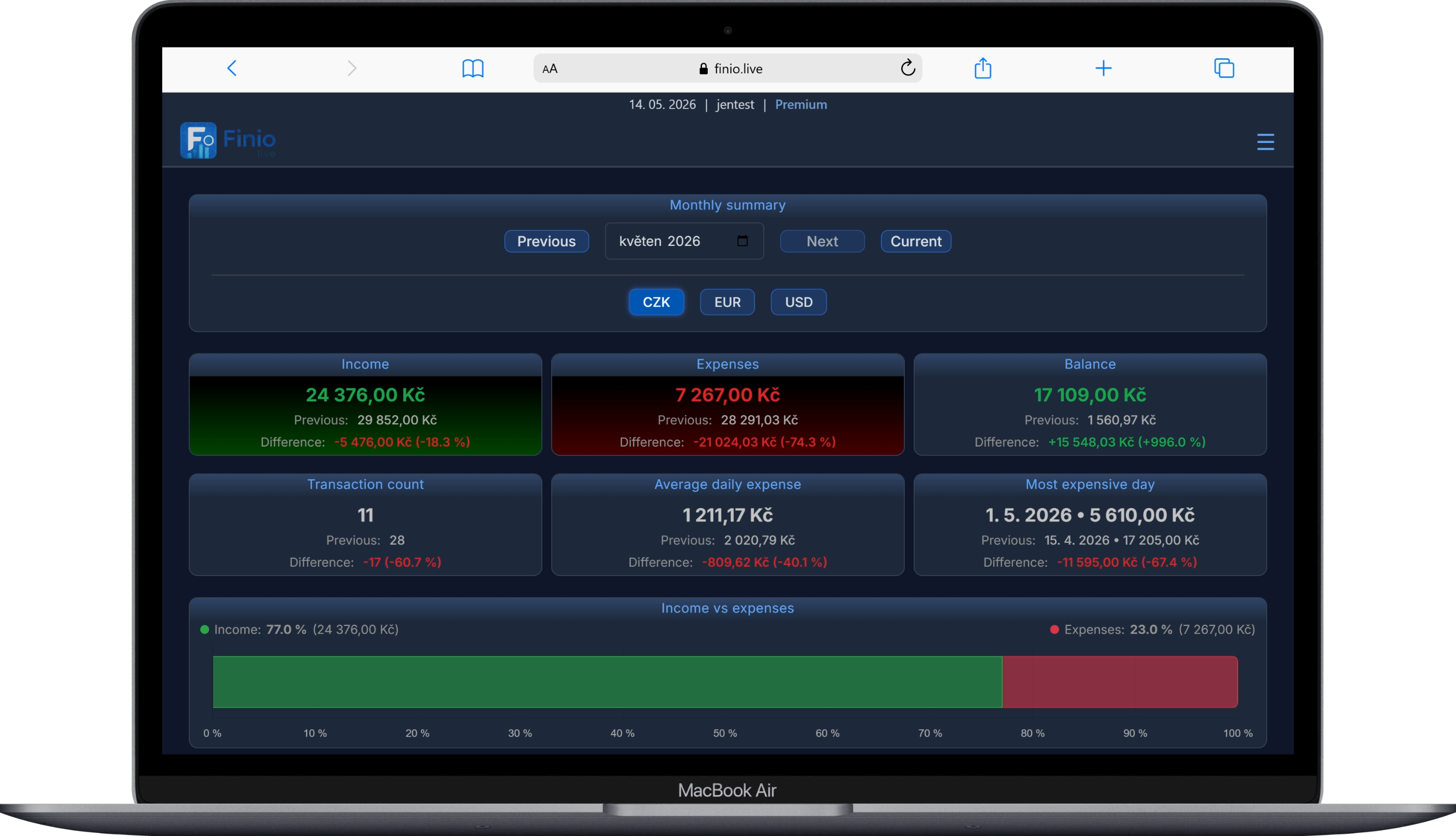Reload the page with the refresh icon
The image size is (1456, 836).
click(908, 68)
